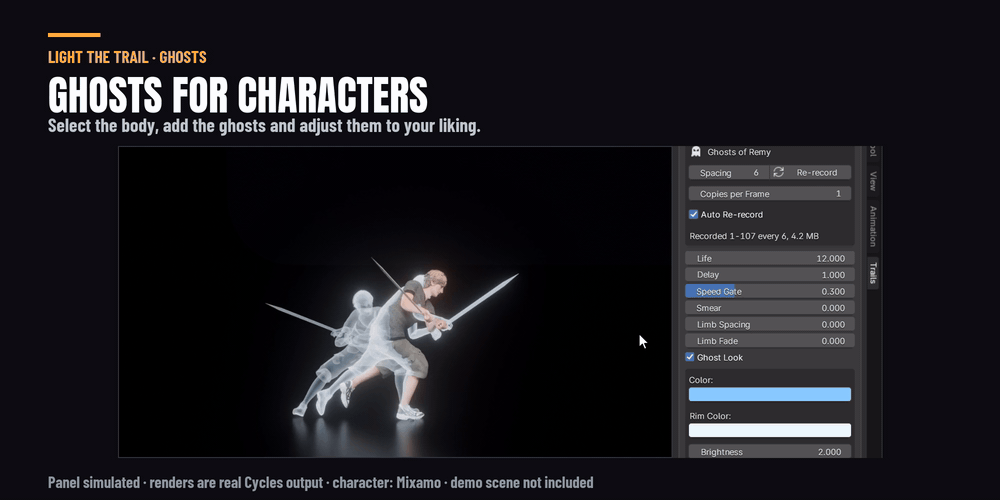Click the 'LIGHT THE TRAIL · GHOSTS' label
The width and height of the screenshot is (1000, 500).
127,57
